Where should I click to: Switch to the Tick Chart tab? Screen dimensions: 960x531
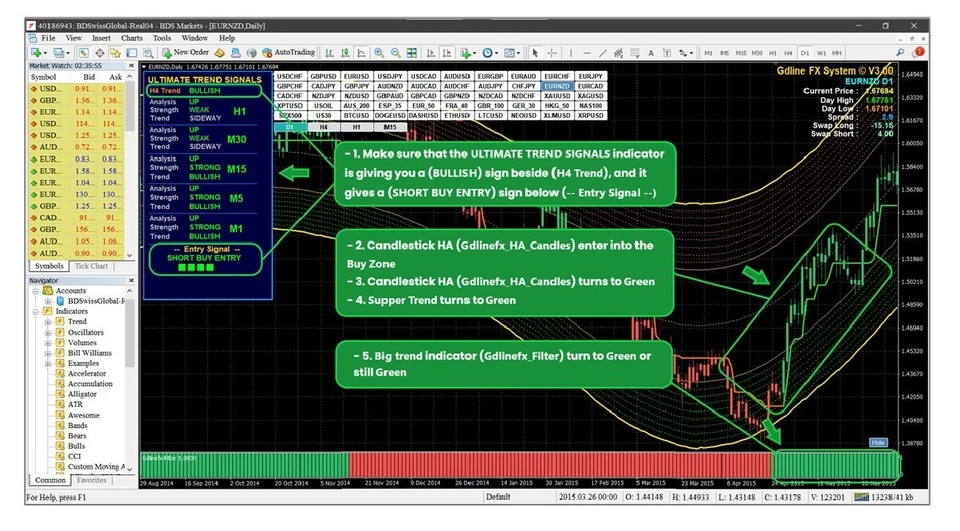tap(91, 266)
